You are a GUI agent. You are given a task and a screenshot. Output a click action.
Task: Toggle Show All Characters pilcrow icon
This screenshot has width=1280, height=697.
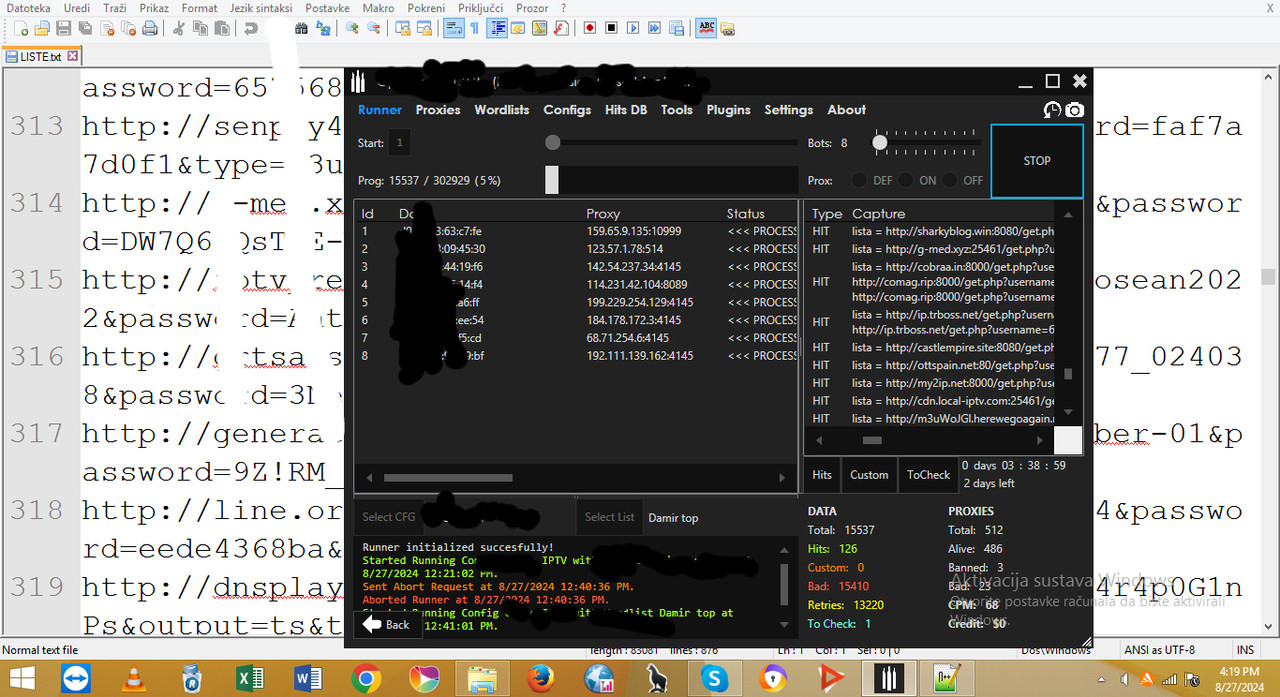click(x=474, y=28)
